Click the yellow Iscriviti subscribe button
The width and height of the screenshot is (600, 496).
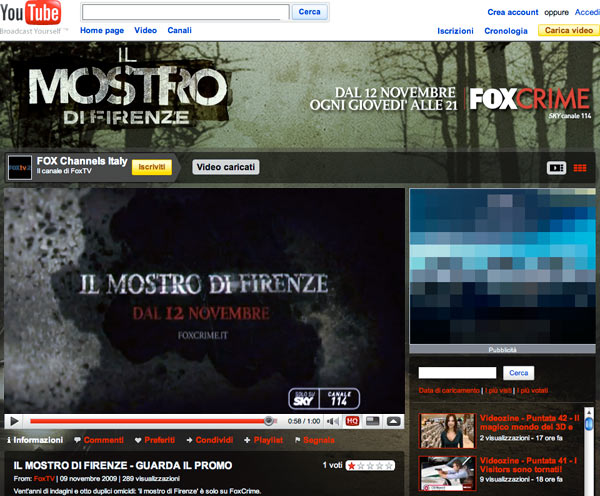pyautogui.click(x=152, y=167)
